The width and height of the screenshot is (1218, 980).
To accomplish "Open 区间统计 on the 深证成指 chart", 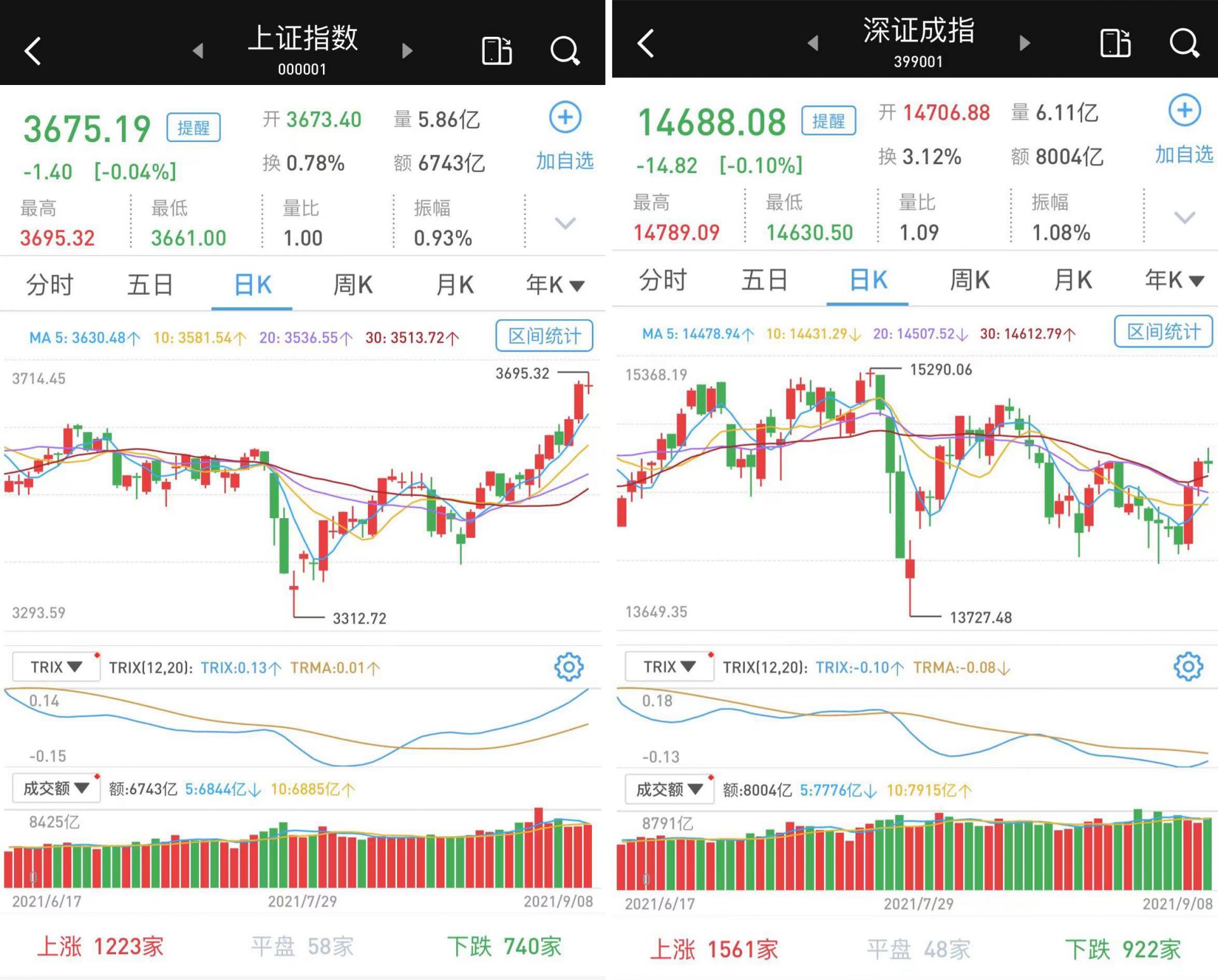I will click(1163, 331).
